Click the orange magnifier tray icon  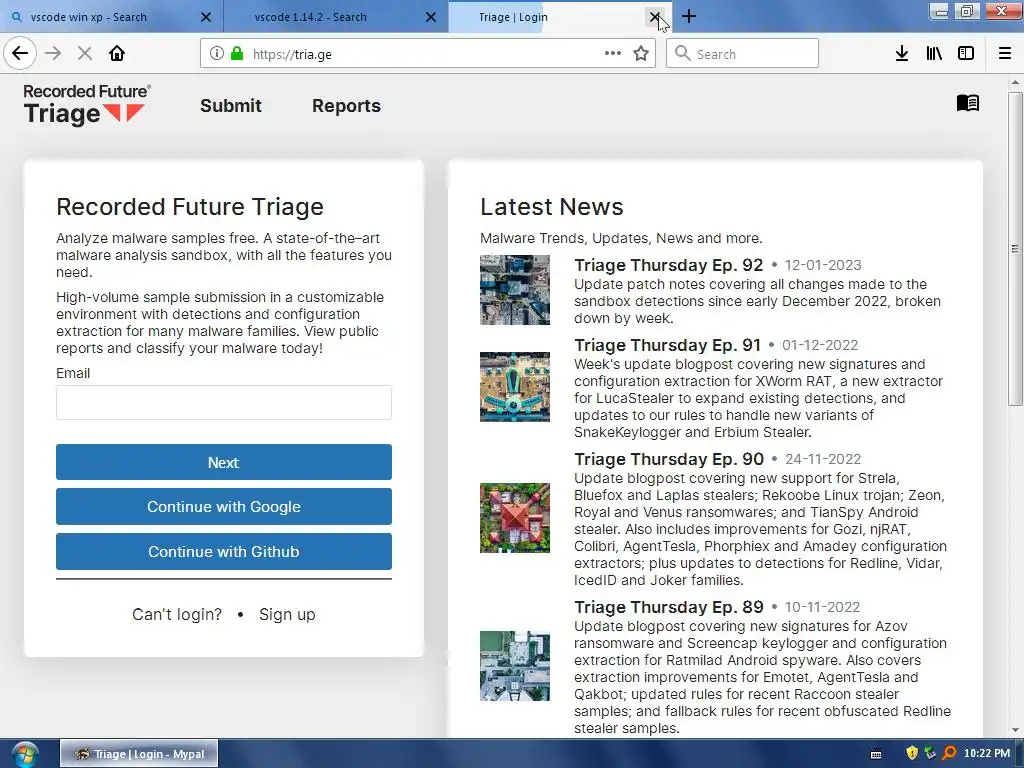point(949,753)
